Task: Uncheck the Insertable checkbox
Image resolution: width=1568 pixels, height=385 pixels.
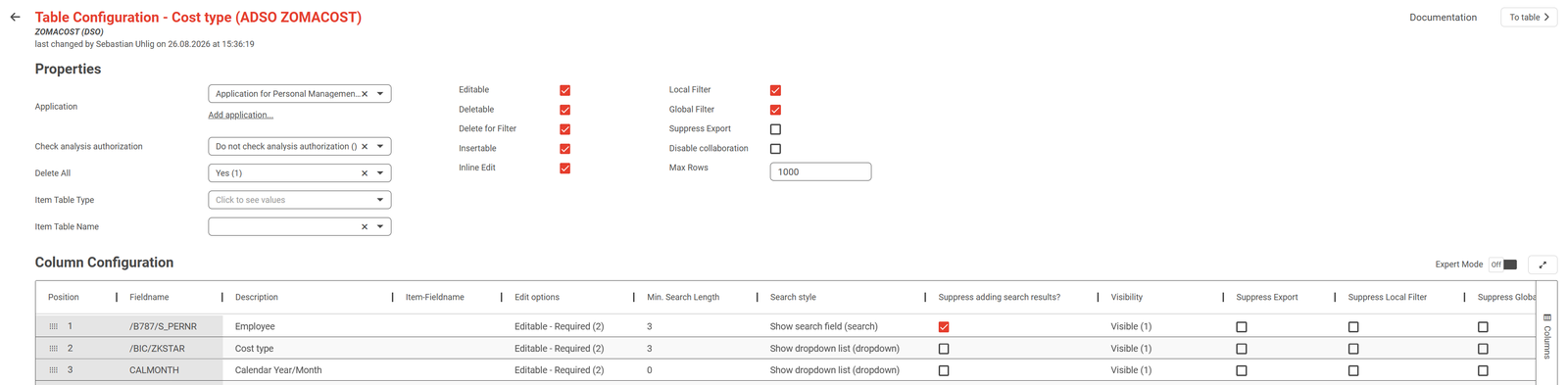Action: click(x=565, y=149)
